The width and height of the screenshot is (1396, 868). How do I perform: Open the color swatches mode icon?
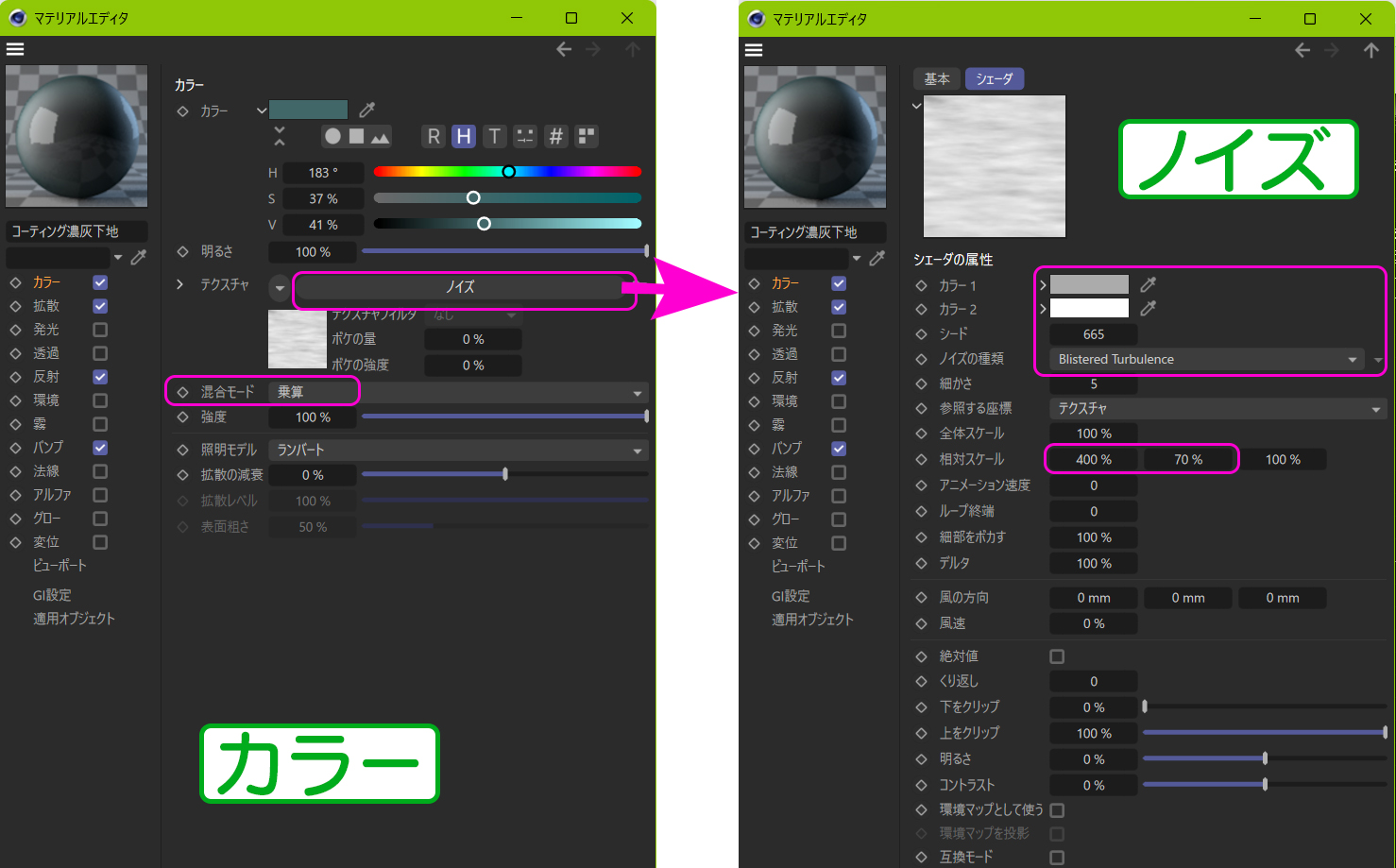(x=587, y=136)
